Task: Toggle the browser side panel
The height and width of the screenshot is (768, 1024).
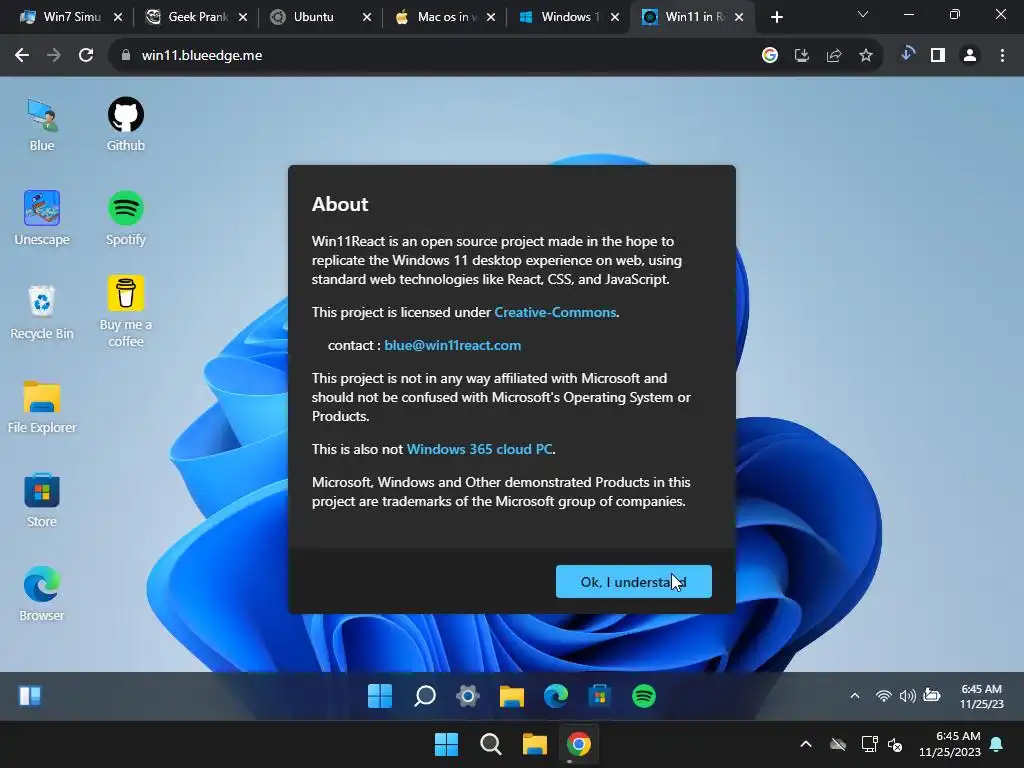Action: click(938, 56)
